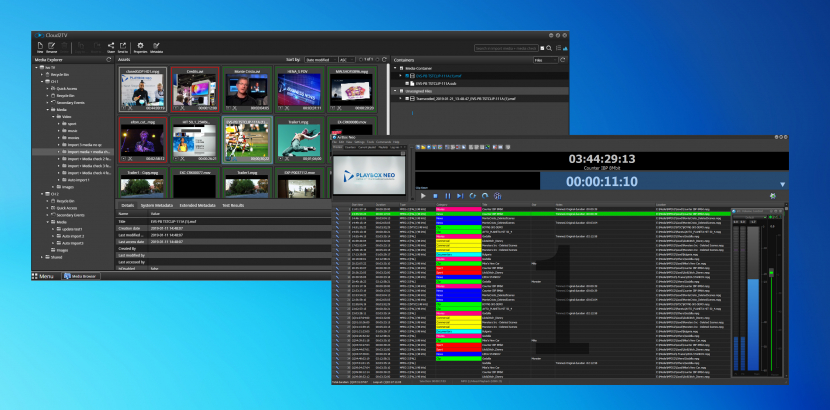Click Play in Airbox Neo
The height and width of the screenshot is (410, 830).
[423, 196]
